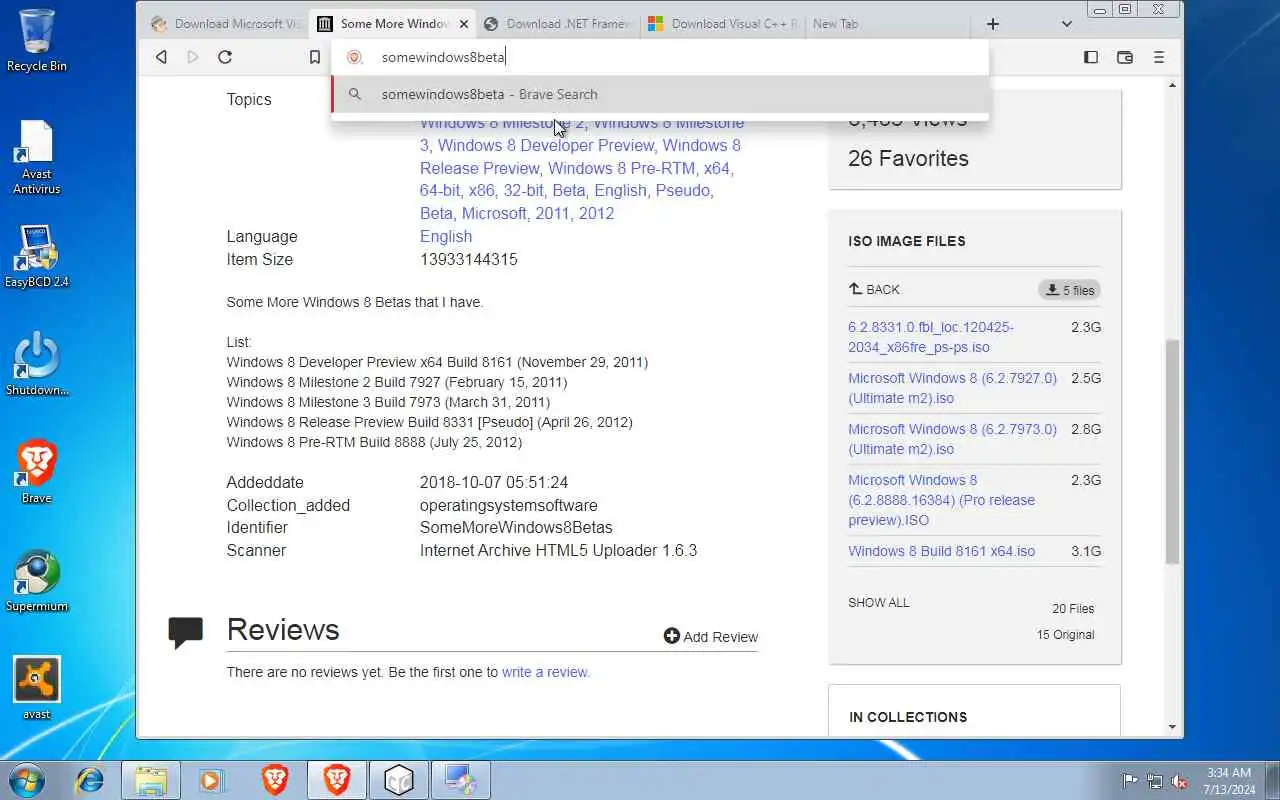Click the Item Size value 13933144315
Screen dimensions: 1280x800
coord(469,259)
